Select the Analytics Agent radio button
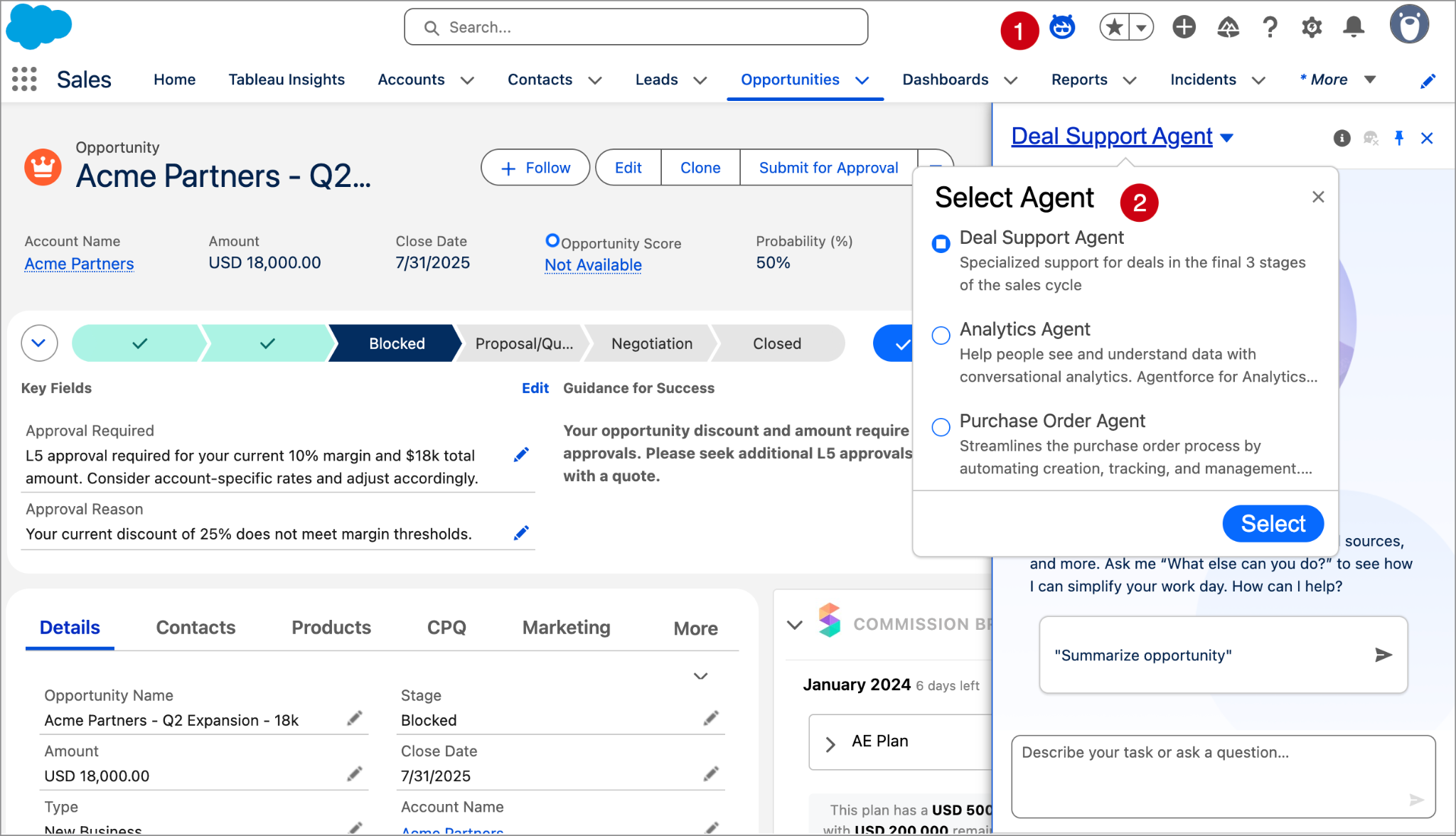Image resolution: width=1456 pixels, height=836 pixels. tap(941, 336)
